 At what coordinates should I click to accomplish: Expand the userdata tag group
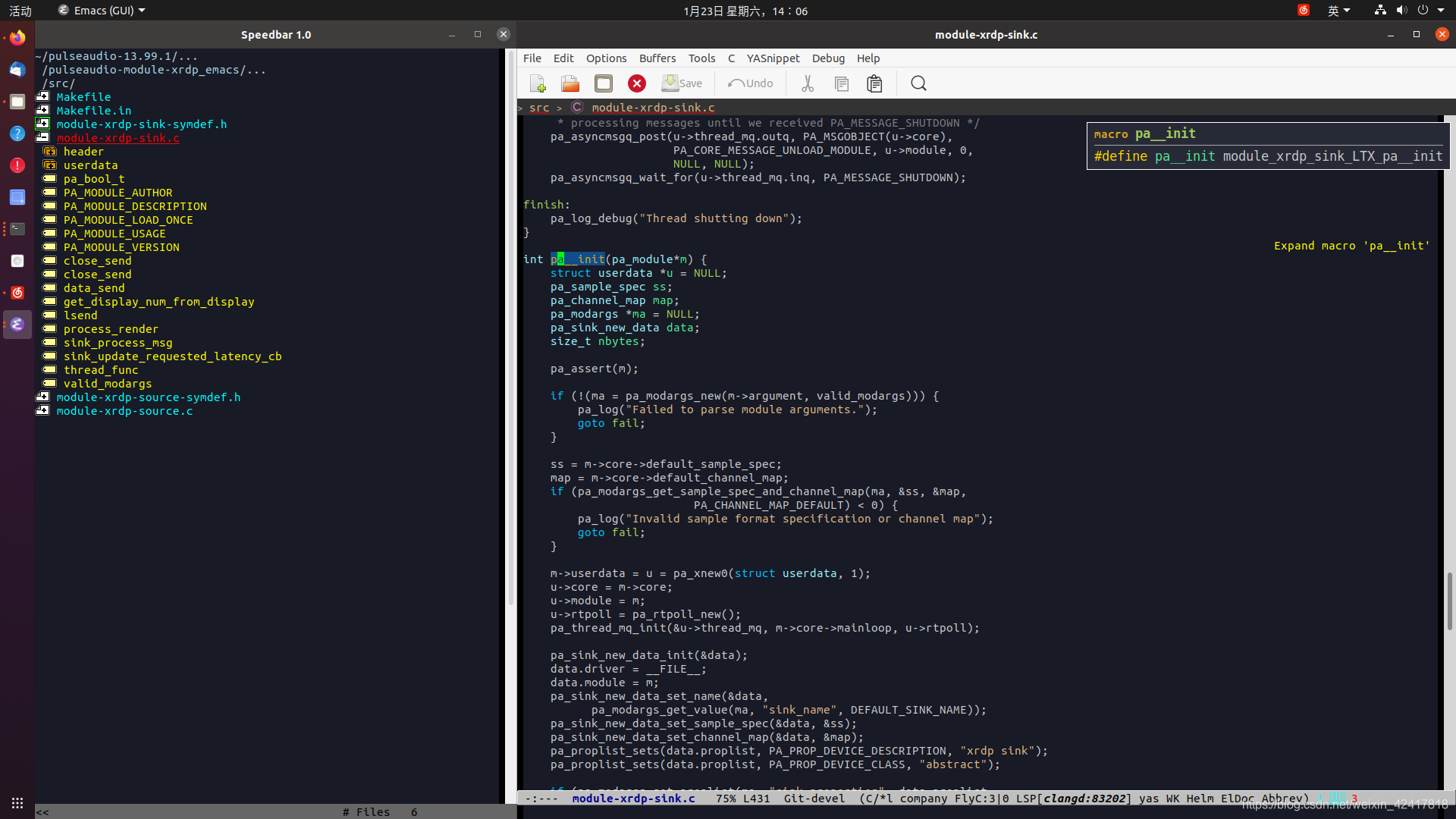[x=50, y=165]
